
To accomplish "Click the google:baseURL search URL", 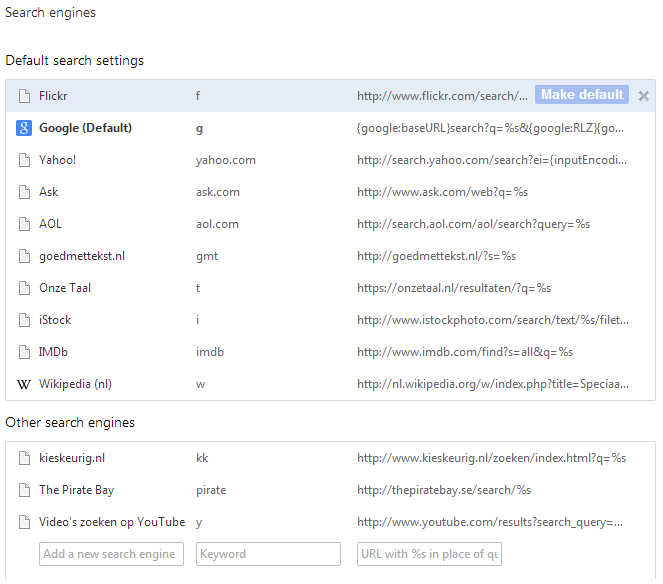I will click(x=490, y=128).
